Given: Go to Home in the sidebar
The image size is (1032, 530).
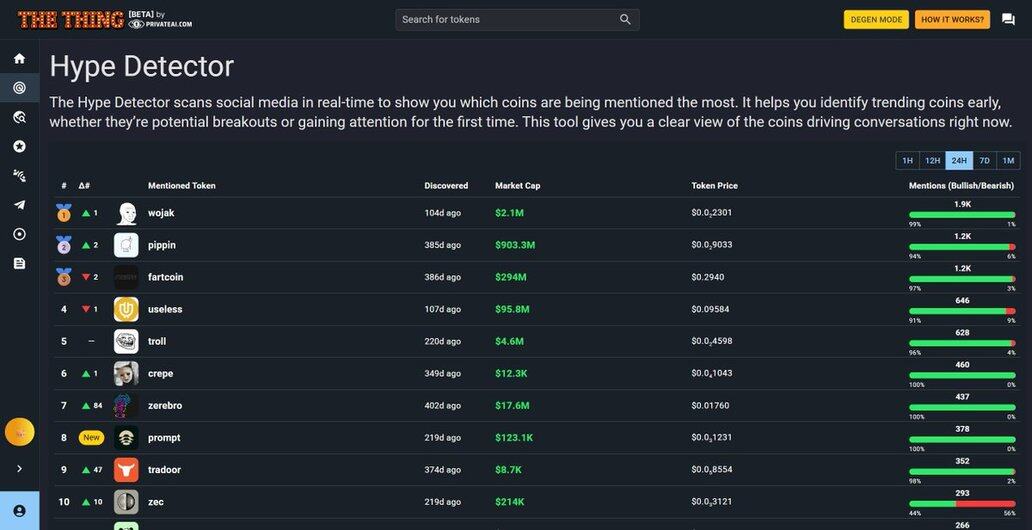Looking at the screenshot, I should (x=19, y=59).
